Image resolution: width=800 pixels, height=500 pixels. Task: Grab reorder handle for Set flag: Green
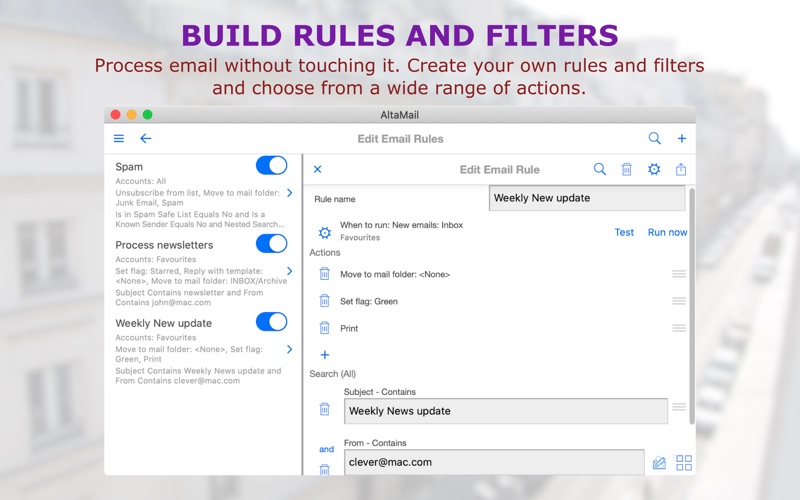point(679,301)
